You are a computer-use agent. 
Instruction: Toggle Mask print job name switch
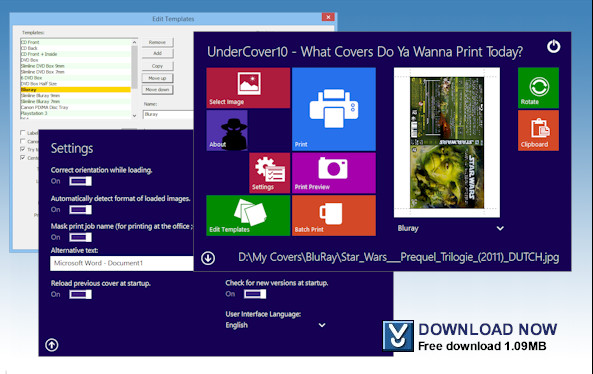(x=80, y=237)
